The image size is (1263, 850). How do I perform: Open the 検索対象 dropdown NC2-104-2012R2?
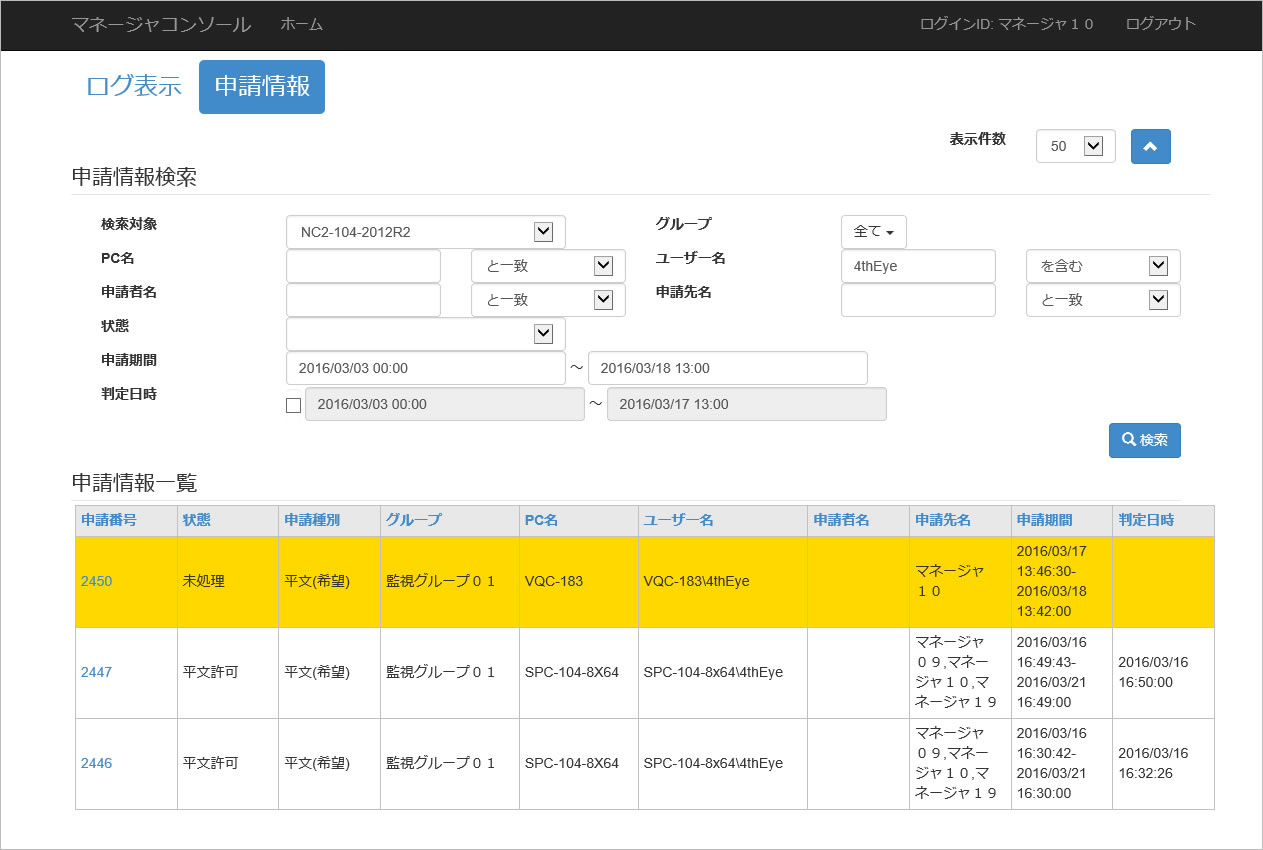pyautogui.click(x=426, y=232)
